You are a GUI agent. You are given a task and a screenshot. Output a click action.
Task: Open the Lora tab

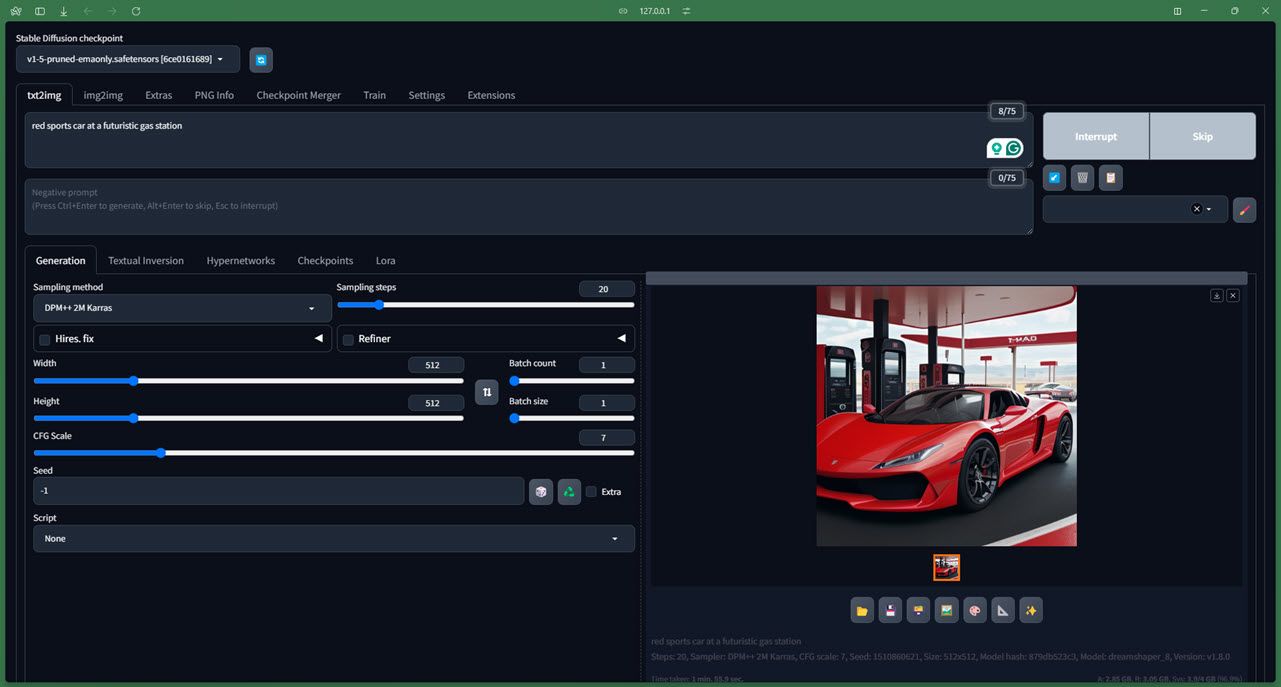385,260
